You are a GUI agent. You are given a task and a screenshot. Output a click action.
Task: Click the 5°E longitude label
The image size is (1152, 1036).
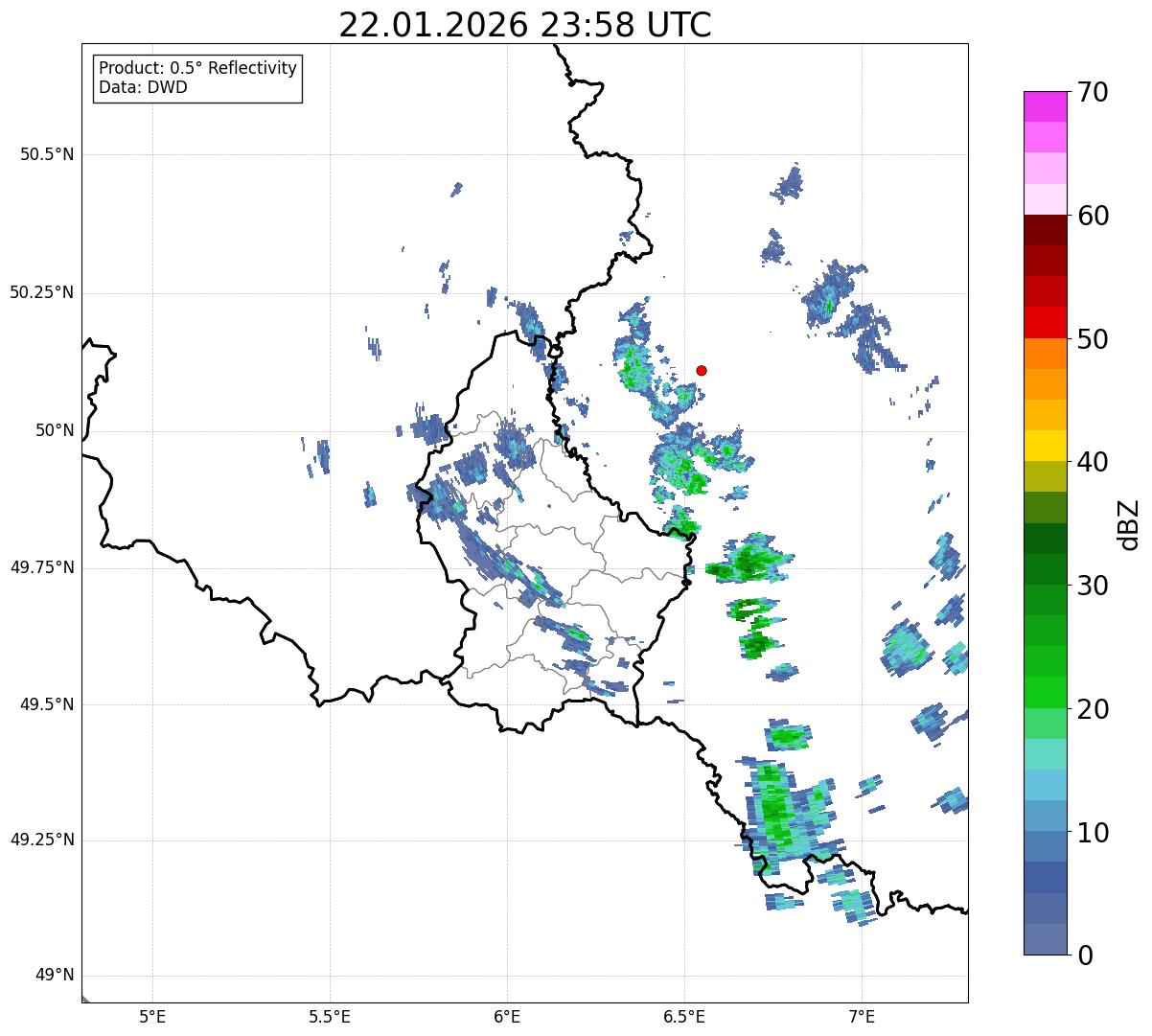(x=152, y=1017)
